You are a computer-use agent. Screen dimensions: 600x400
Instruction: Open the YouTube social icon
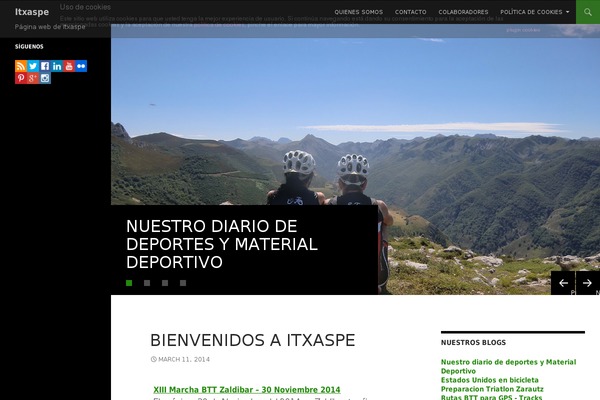click(x=69, y=66)
